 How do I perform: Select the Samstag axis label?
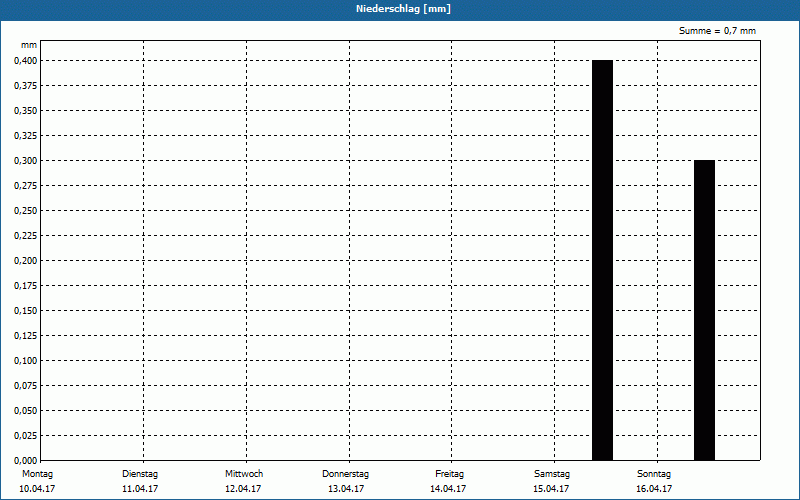552,474
